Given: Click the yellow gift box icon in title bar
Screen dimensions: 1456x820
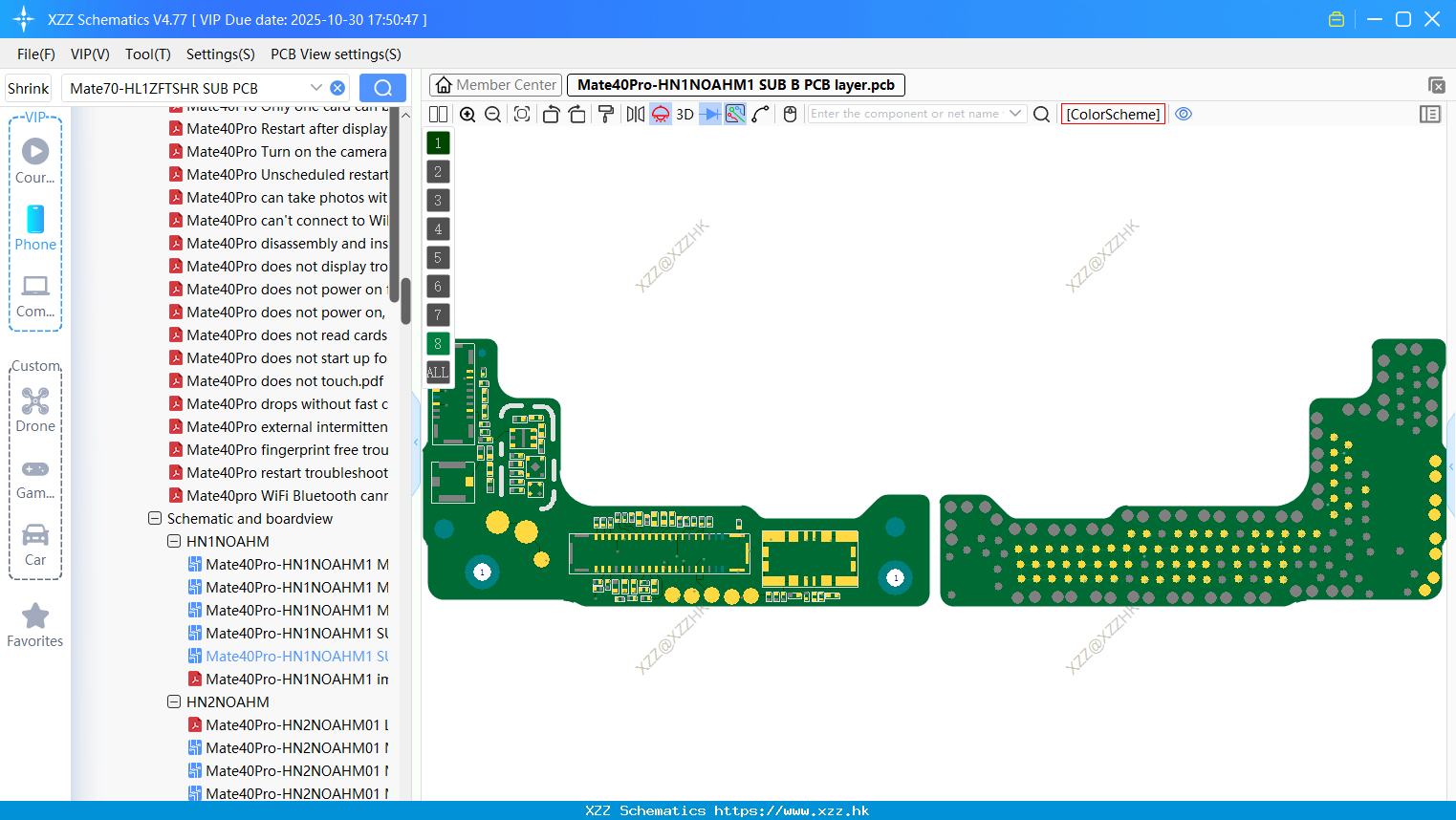Looking at the screenshot, I should coord(1336,19).
